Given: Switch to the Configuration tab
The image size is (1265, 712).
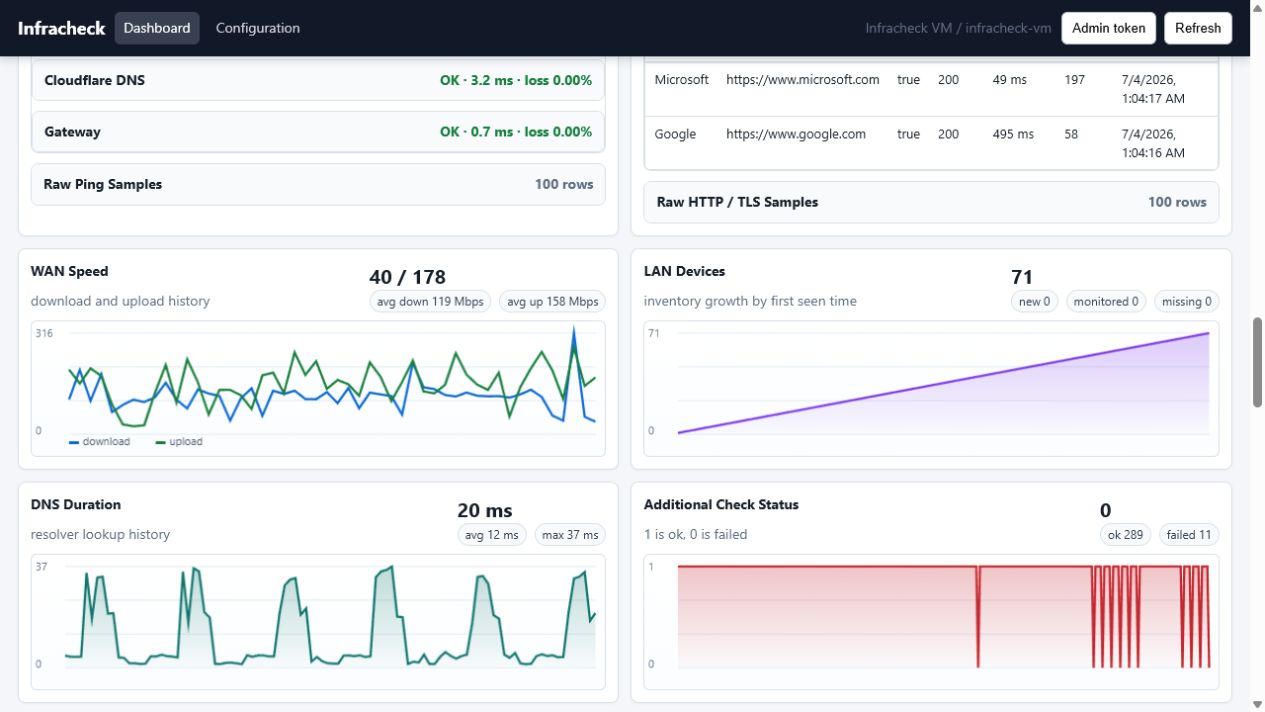Looking at the screenshot, I should (258, 28).
